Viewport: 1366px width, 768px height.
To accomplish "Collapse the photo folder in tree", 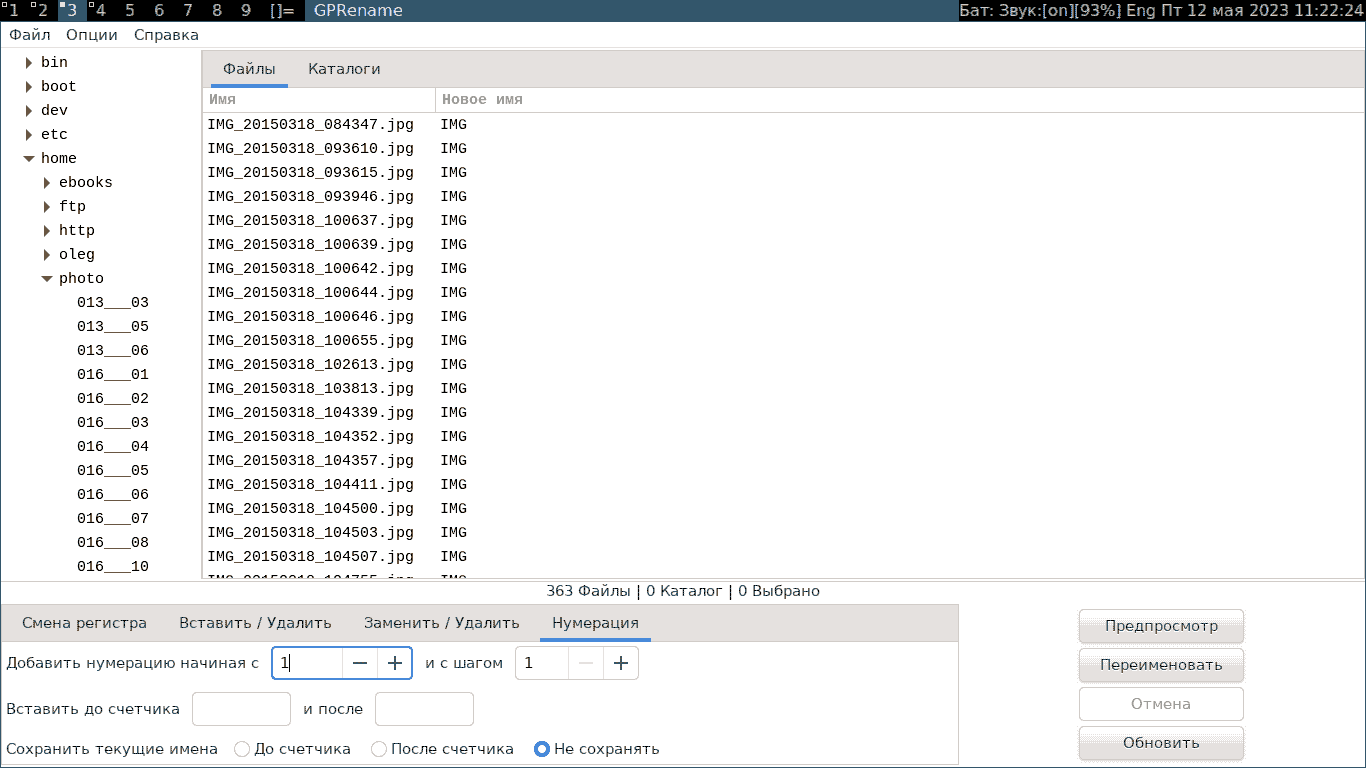I will 47,279.
